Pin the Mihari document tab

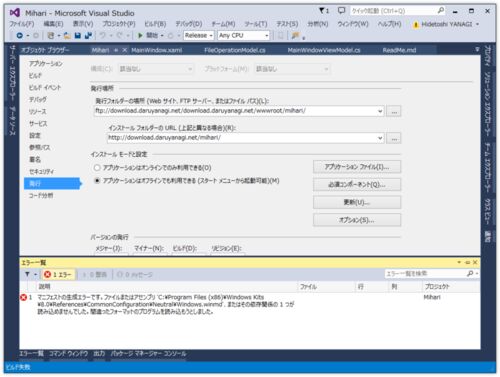coord(116,50)
